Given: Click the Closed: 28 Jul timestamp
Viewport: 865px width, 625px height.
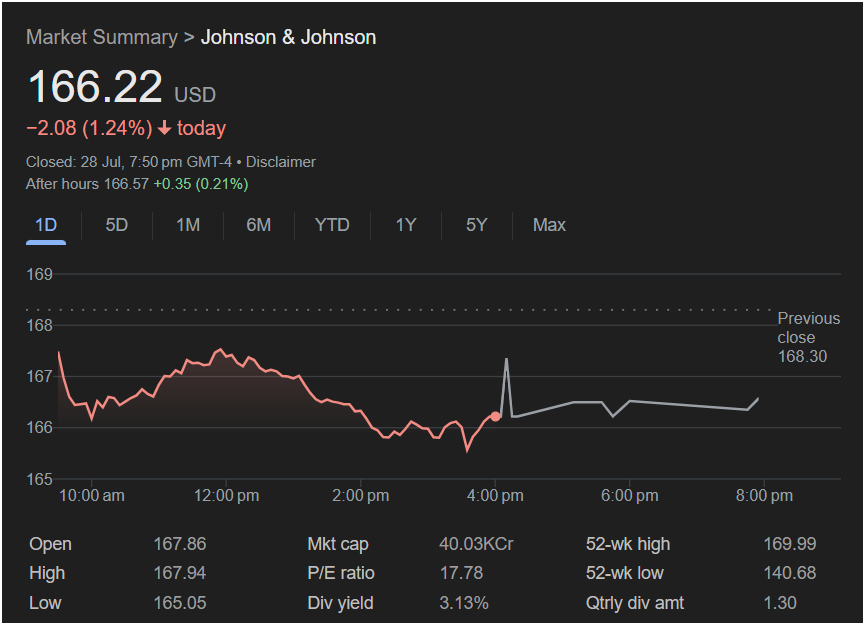Looking at the screenshot, I should coord(129,162).
